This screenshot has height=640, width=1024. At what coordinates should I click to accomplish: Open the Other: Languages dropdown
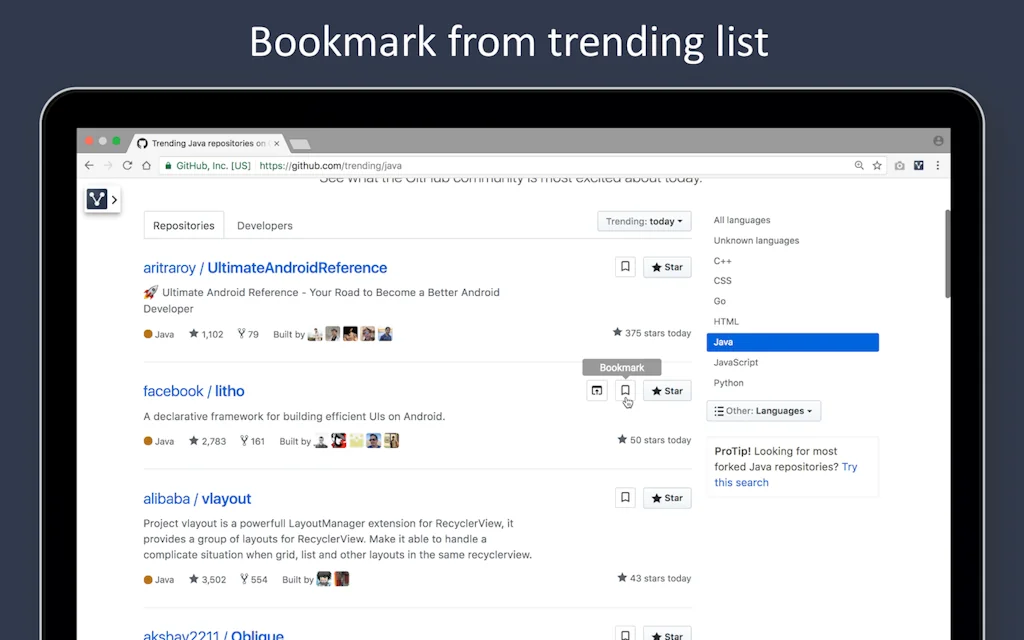(763, 411)
